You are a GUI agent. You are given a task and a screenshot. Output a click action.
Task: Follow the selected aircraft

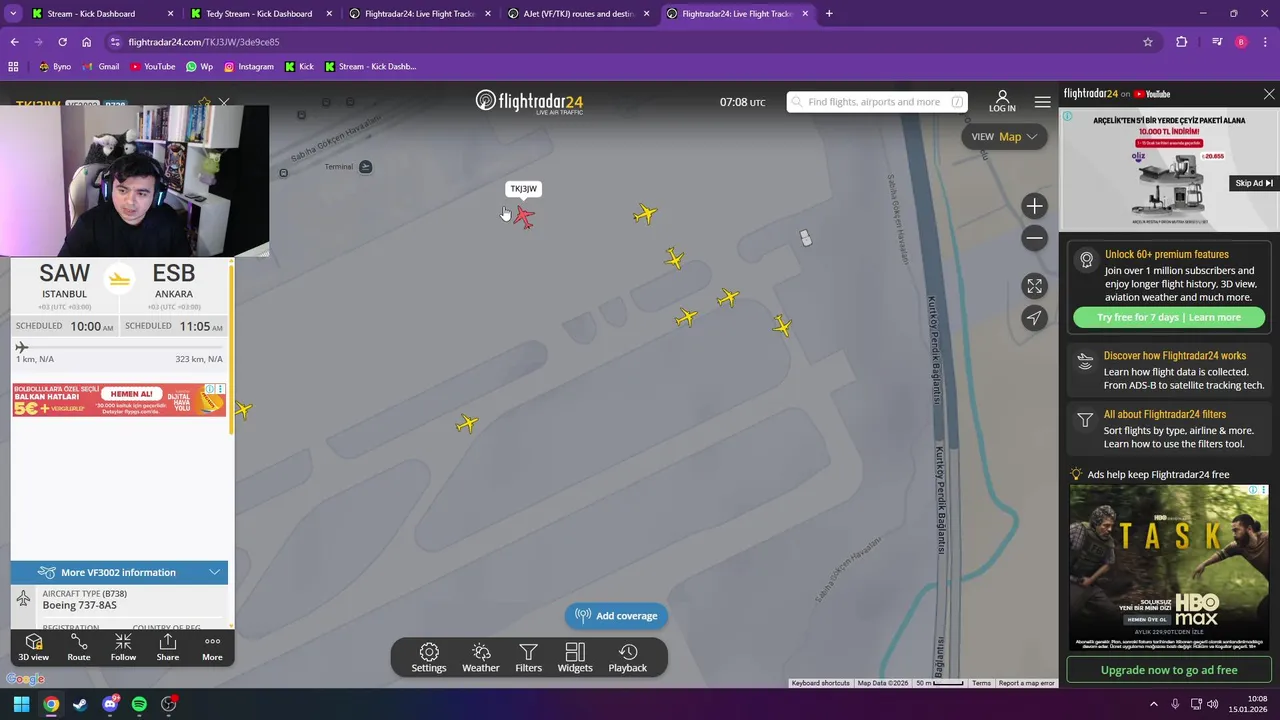123,647
